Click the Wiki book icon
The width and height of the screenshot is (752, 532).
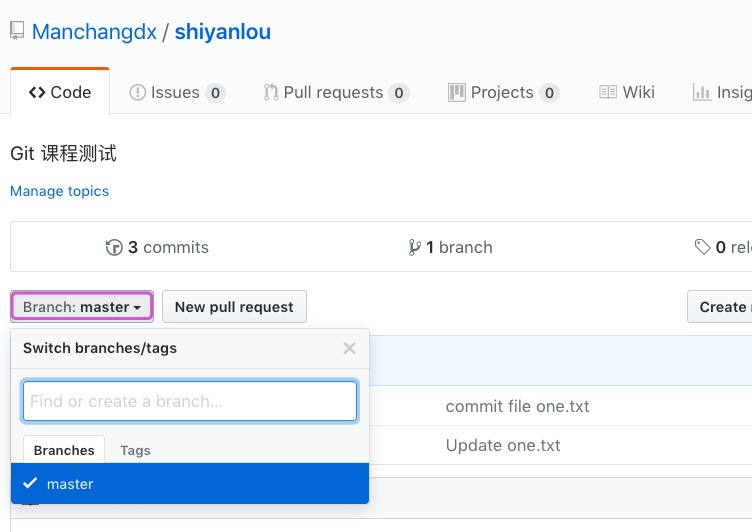(x=608, y=93)
